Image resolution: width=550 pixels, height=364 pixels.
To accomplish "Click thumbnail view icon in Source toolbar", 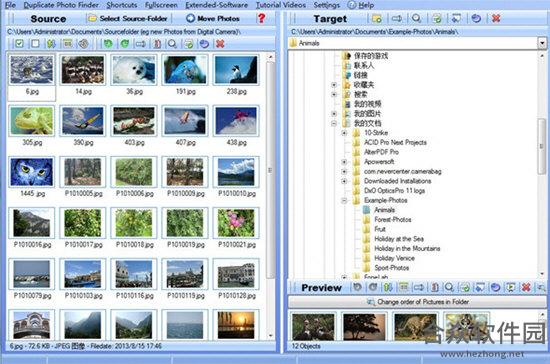I will (x=67, y=44).
